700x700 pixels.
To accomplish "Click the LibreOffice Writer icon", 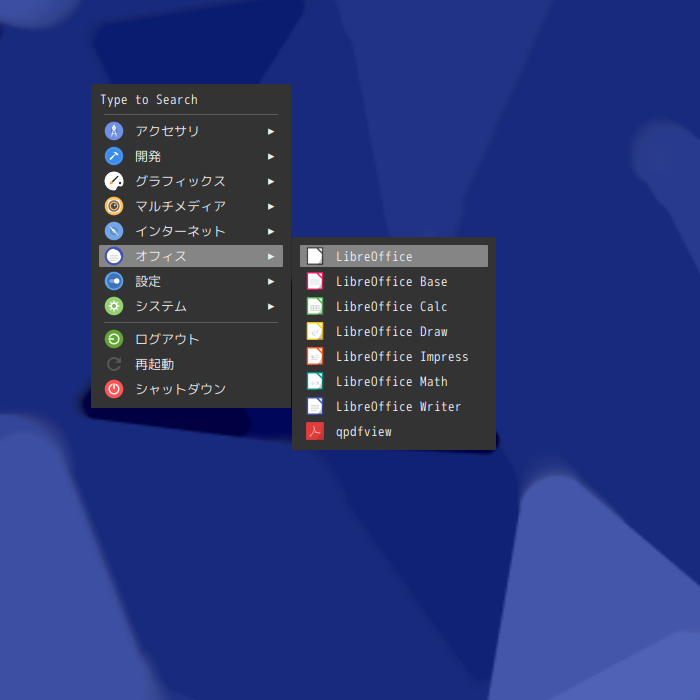I will pyautogui.click(x=315, y=406).
